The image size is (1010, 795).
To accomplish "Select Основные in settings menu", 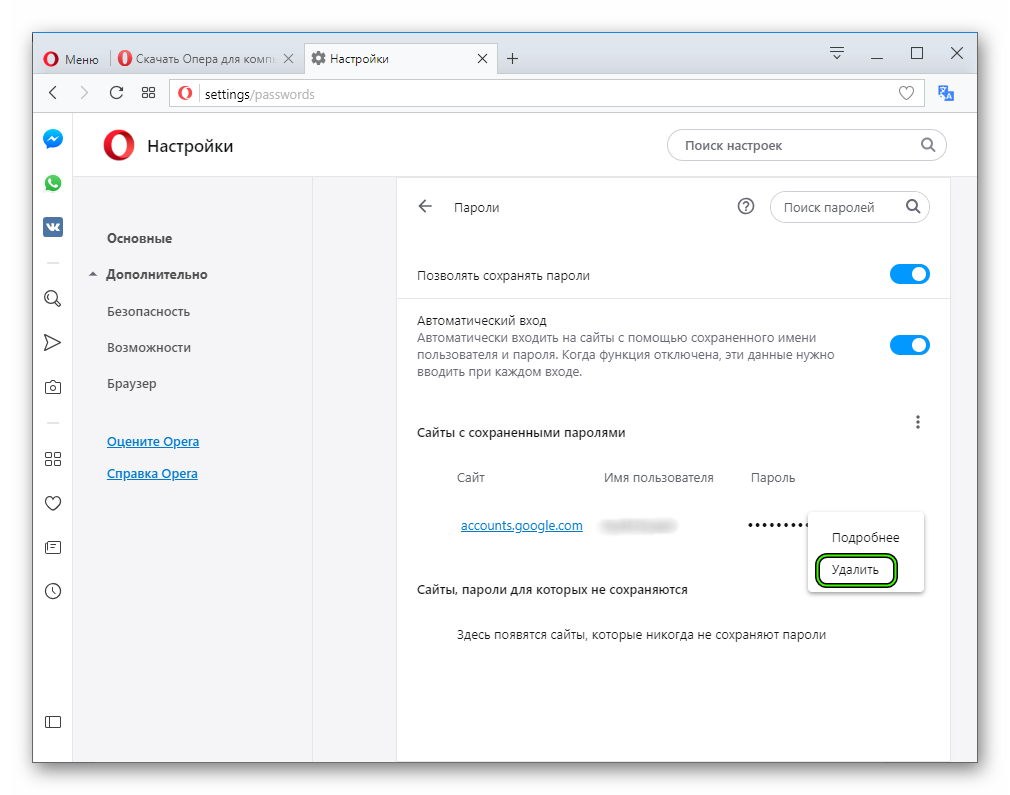I will tap(140, 238).
